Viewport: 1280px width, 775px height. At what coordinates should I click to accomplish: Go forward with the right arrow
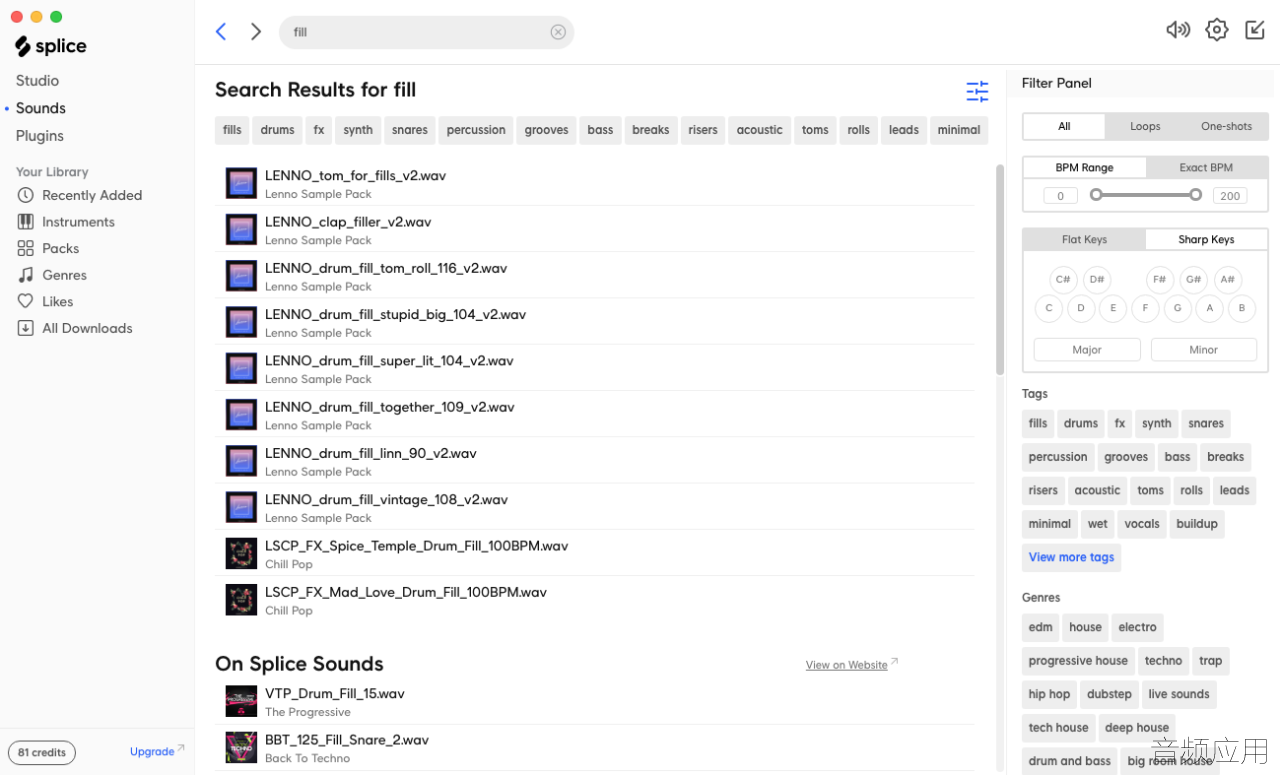click(256, 32)
